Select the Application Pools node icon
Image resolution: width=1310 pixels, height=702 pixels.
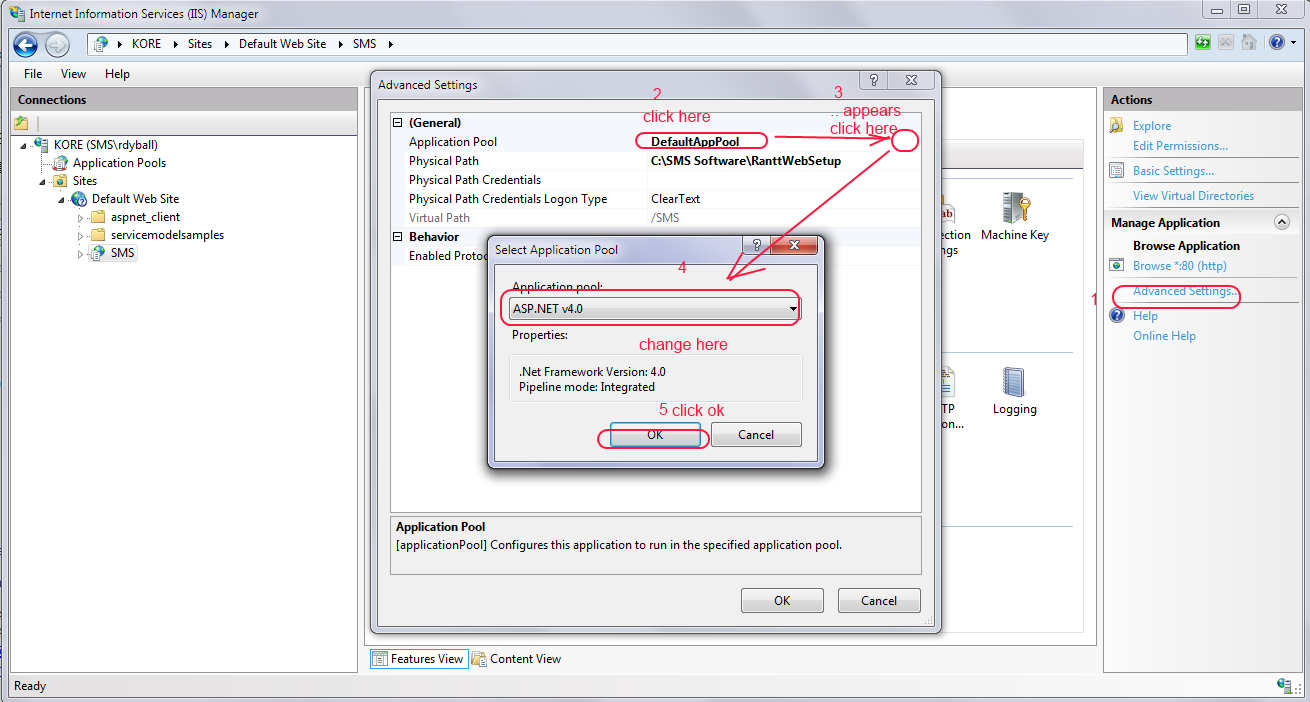[x=61, y=163]
